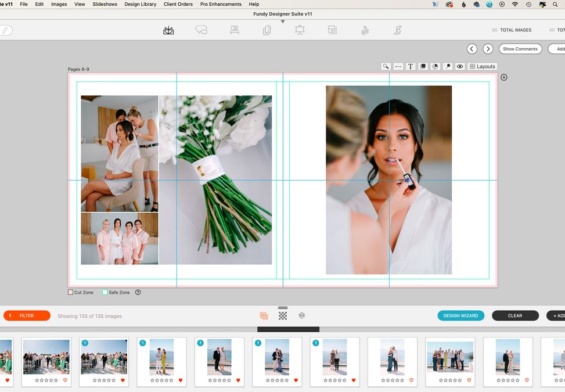The image size is (565, 392).
Task: Select the bouquet photo on the left page
Action: pyautogui.click(x=215, y=180)
